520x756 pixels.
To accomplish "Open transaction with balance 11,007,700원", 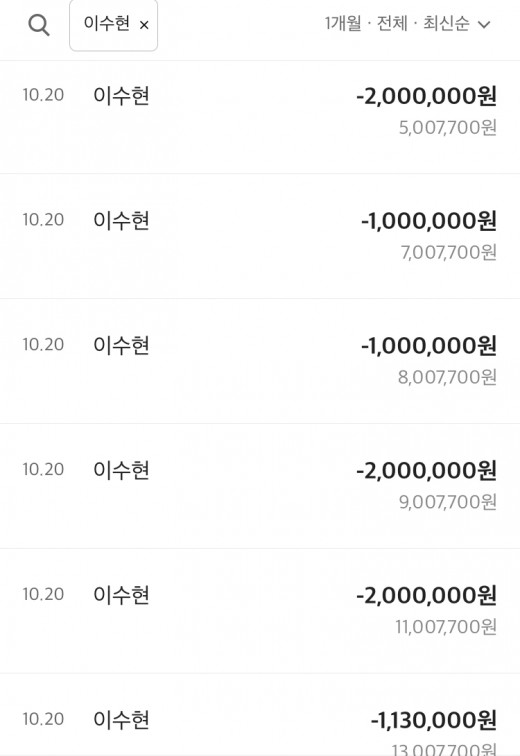I will pos(260,611).
